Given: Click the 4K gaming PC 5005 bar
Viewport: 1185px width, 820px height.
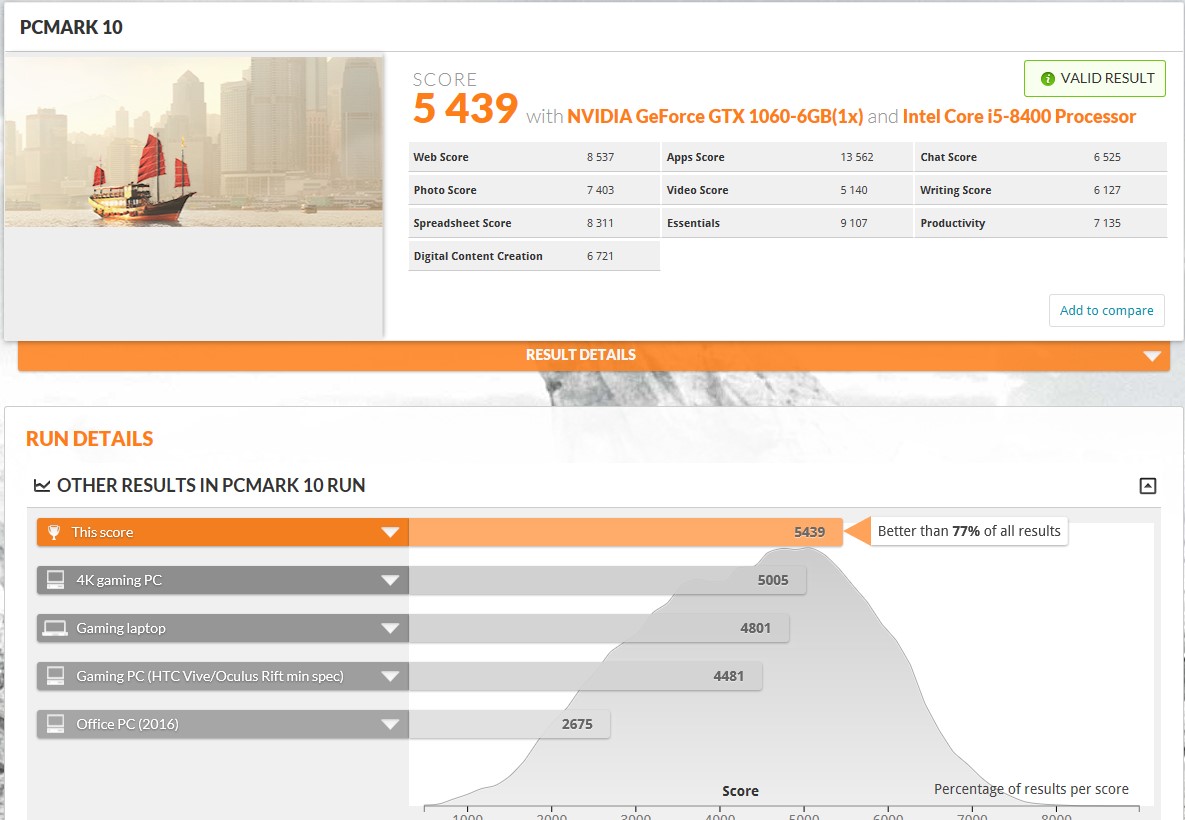Looking at the screenshot, I should [x=608, y=580].
